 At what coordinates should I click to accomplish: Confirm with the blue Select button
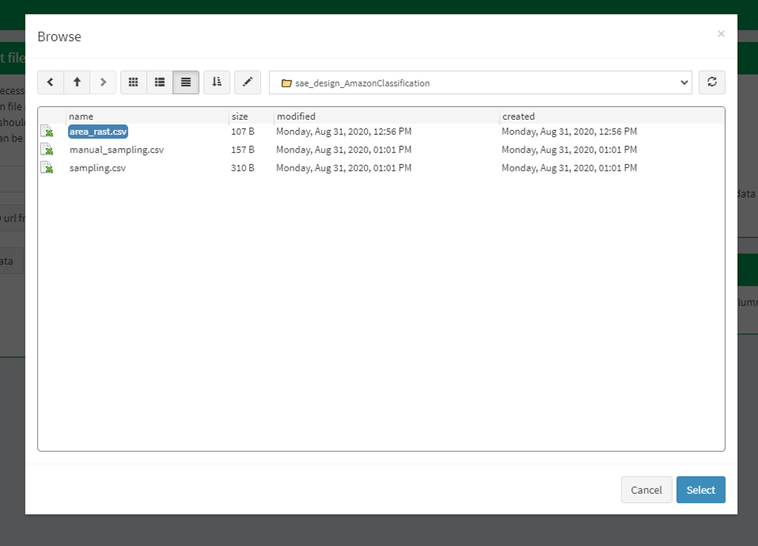pyautogui.click(x=700, y=490)
